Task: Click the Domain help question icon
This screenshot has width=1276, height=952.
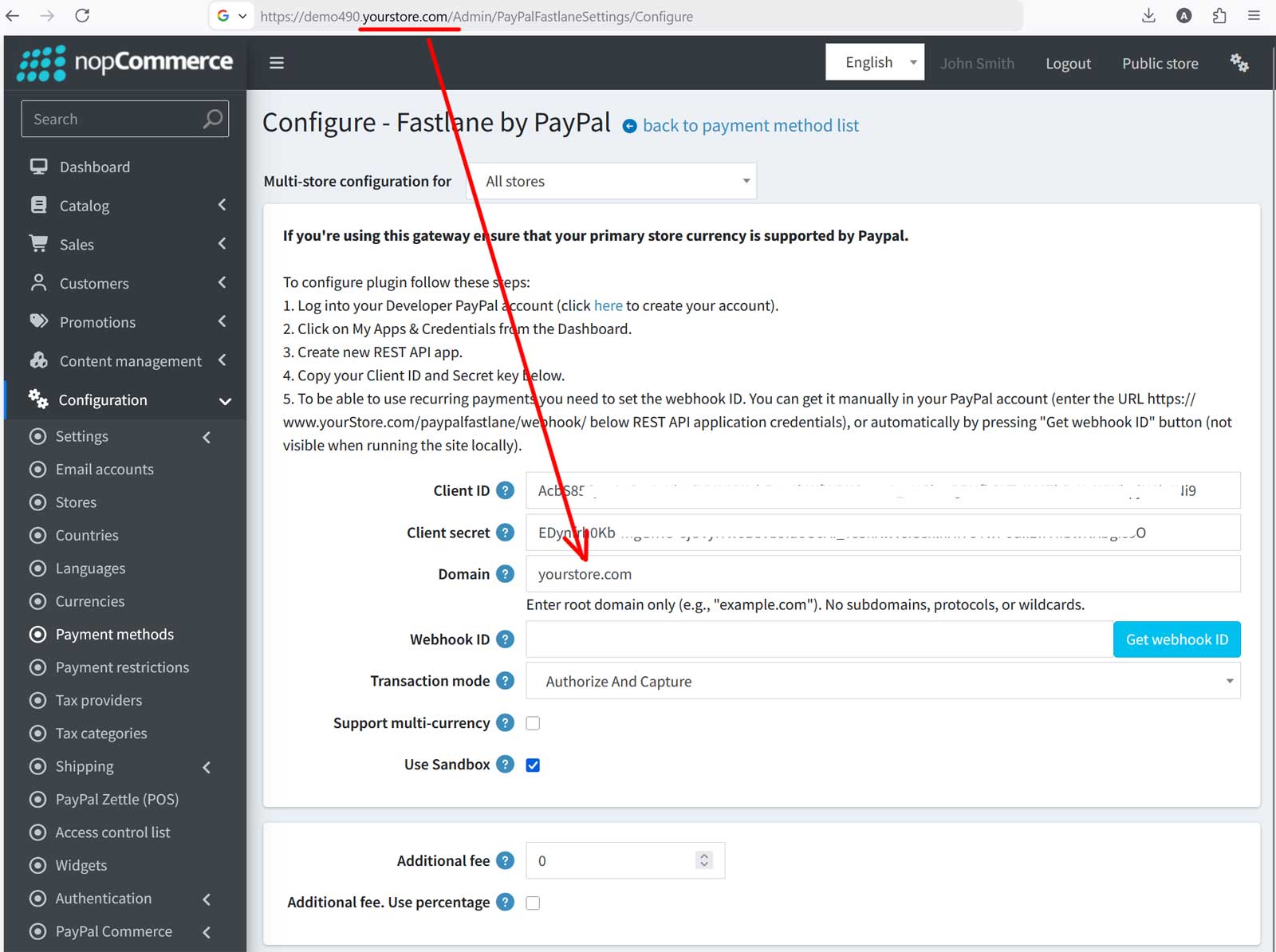Action: [505, 574]
